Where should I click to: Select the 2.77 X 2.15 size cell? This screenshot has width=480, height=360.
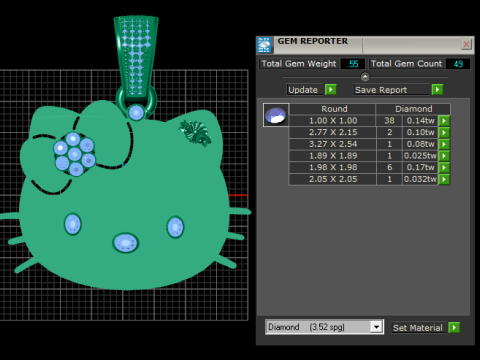tap(333, 132)
